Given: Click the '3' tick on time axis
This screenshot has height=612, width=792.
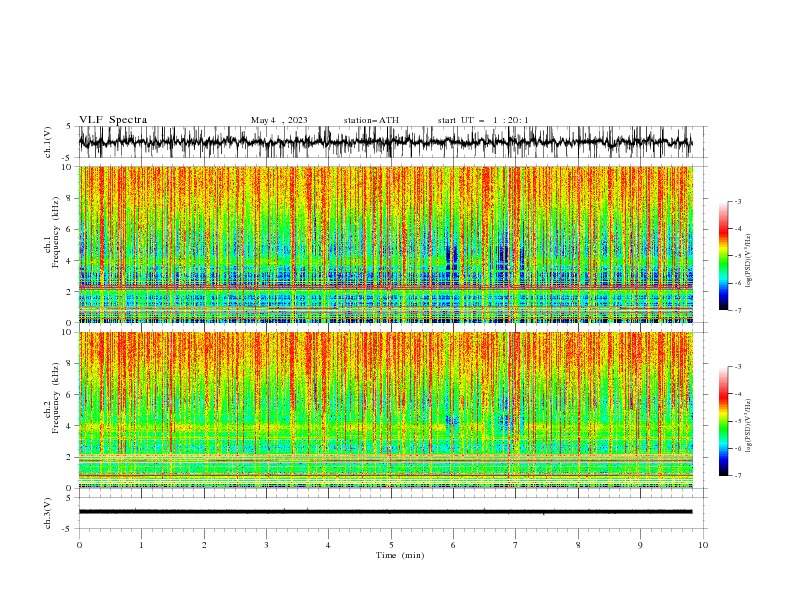Looking at the screenshot, I should click(266, 545).
